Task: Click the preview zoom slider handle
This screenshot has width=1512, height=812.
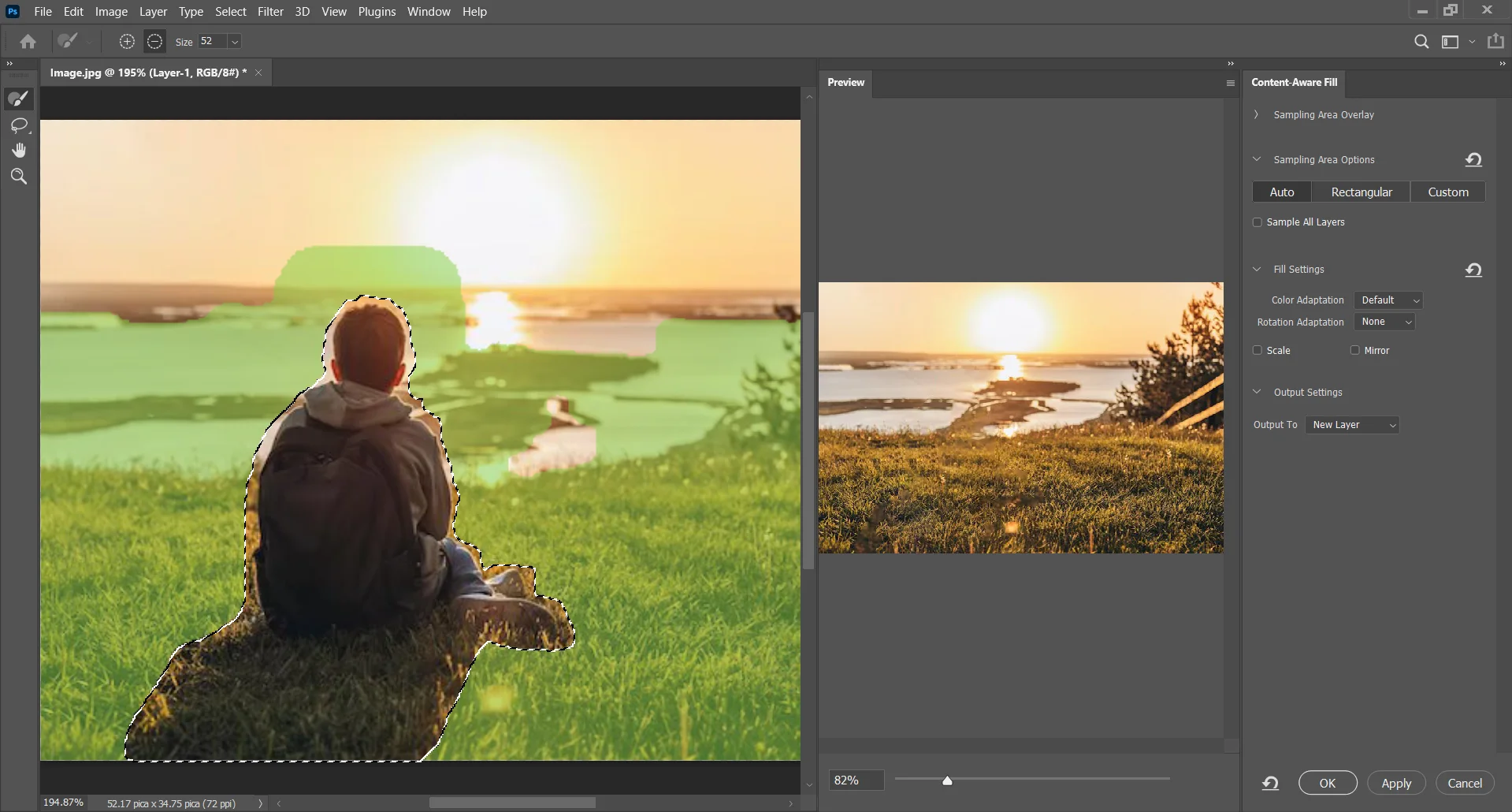Action: pos(947,780)
